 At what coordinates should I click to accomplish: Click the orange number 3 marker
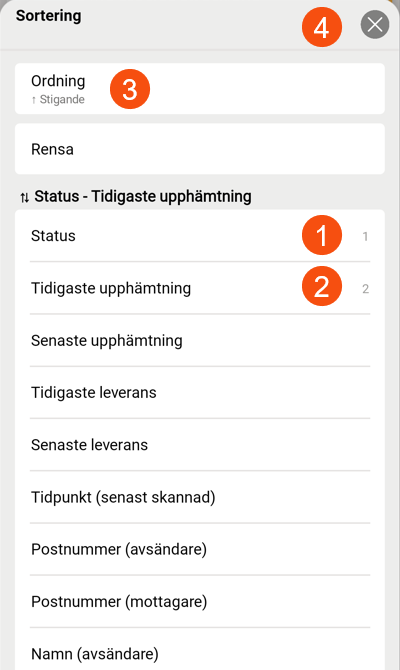(x=130, y=89)
